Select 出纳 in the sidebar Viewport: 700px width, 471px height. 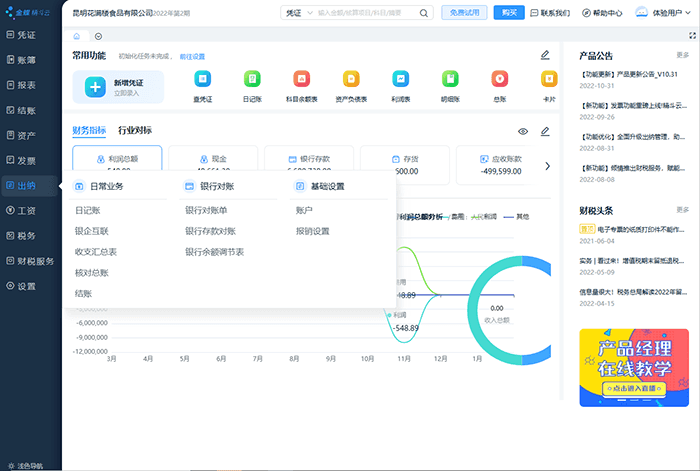29,185
